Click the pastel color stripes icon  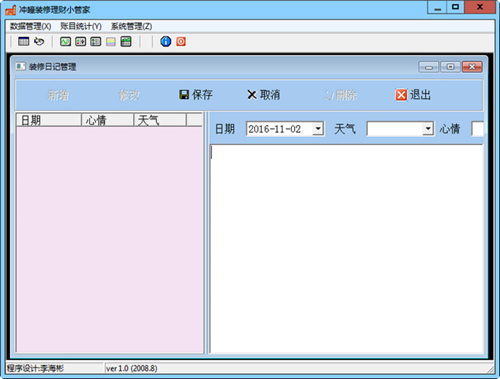pyautogui.click(x=111, y=42)
